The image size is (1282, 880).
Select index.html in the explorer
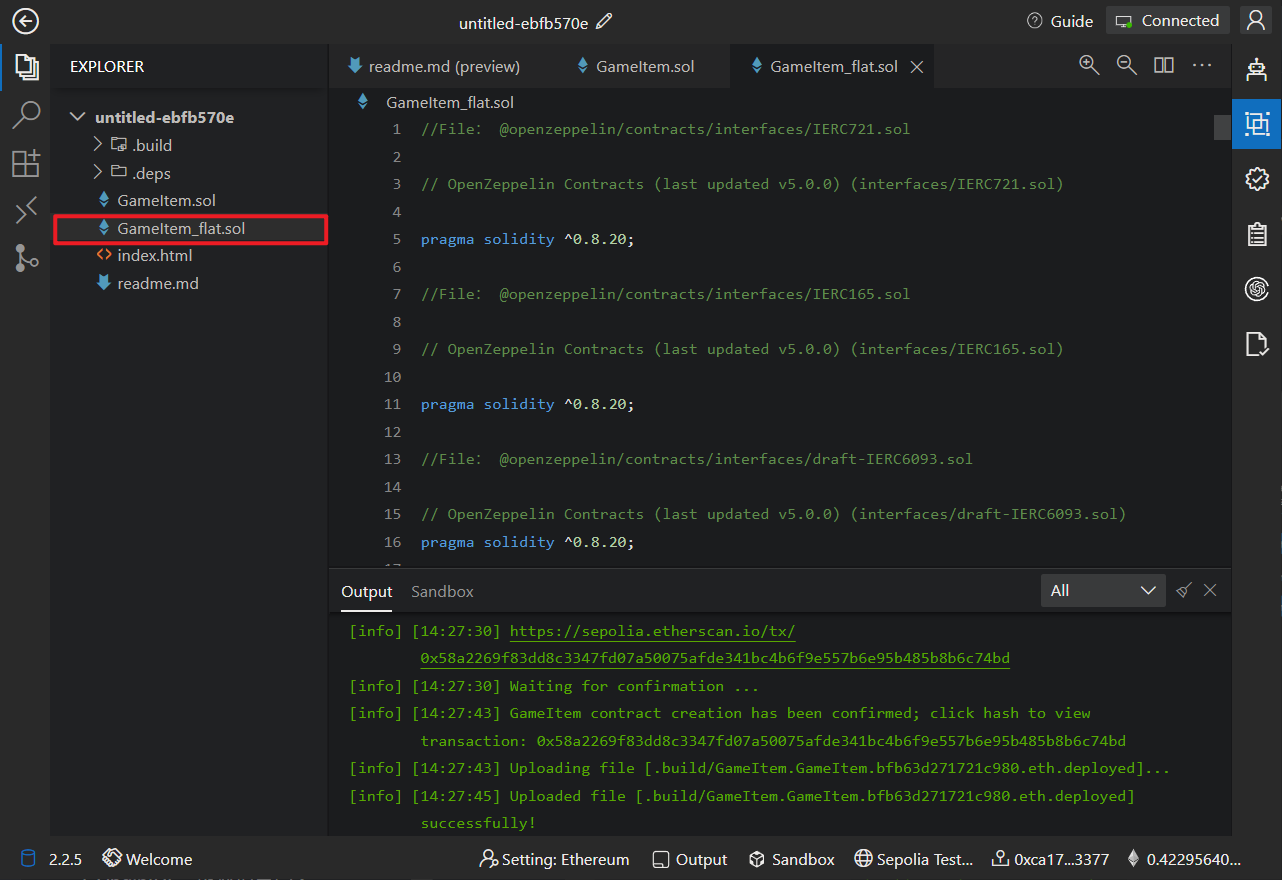click(x=154, y=256)
